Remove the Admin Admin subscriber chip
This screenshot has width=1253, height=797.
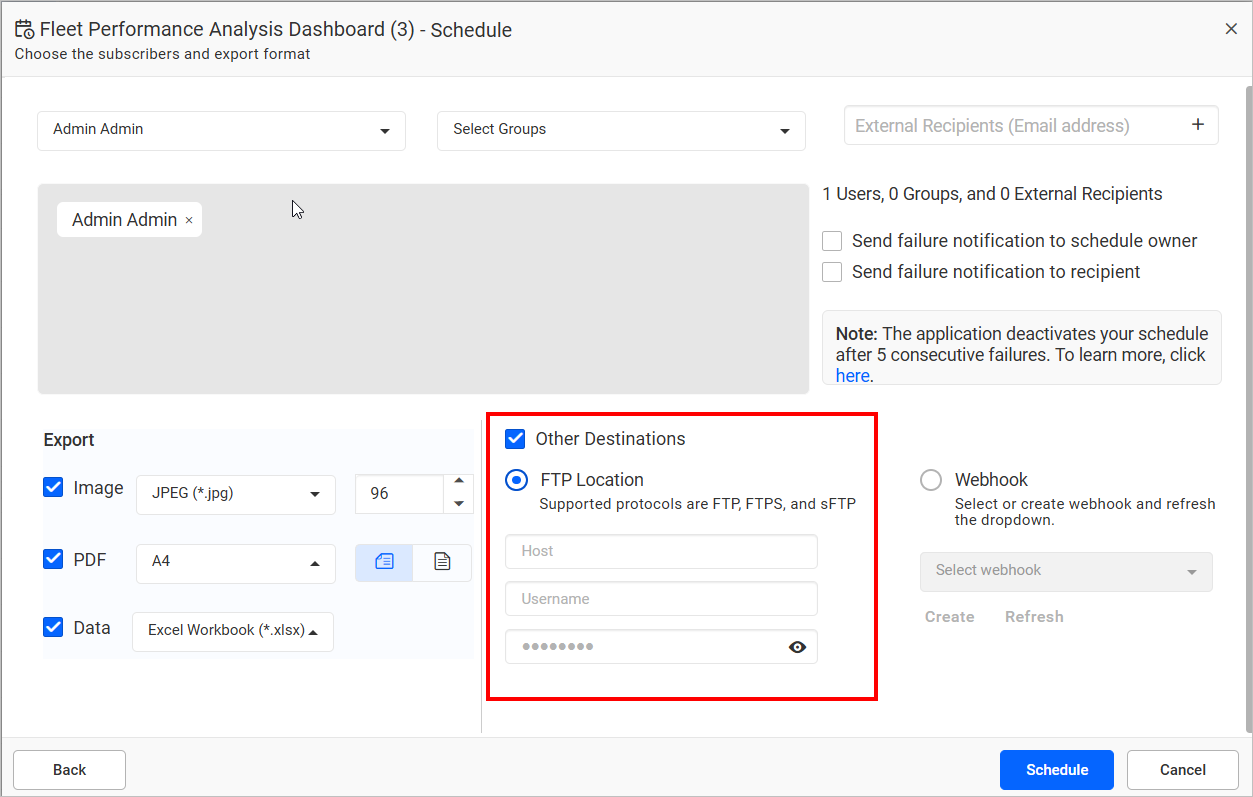(189, 219)
